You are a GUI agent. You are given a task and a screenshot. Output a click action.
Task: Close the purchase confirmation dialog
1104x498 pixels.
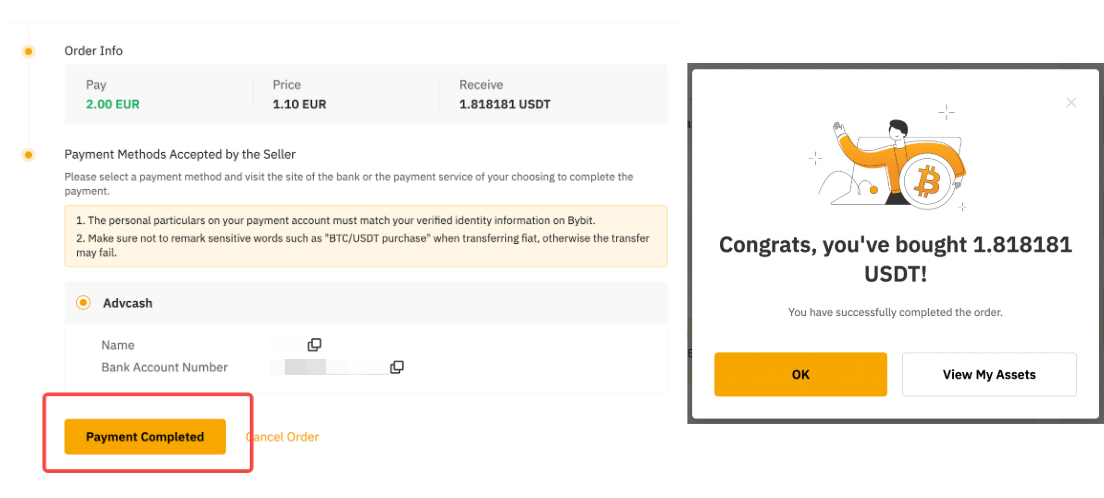coord(1071,102)
